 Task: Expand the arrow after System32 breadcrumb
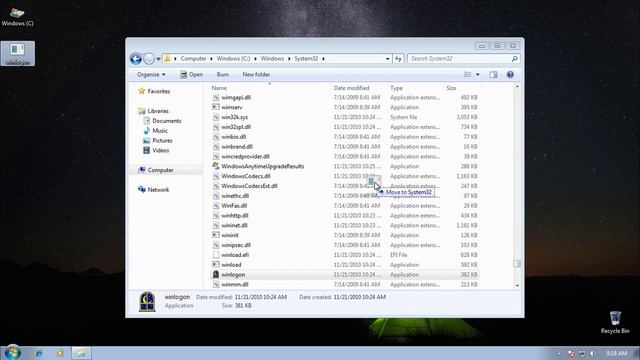click(x=323, y=59)
